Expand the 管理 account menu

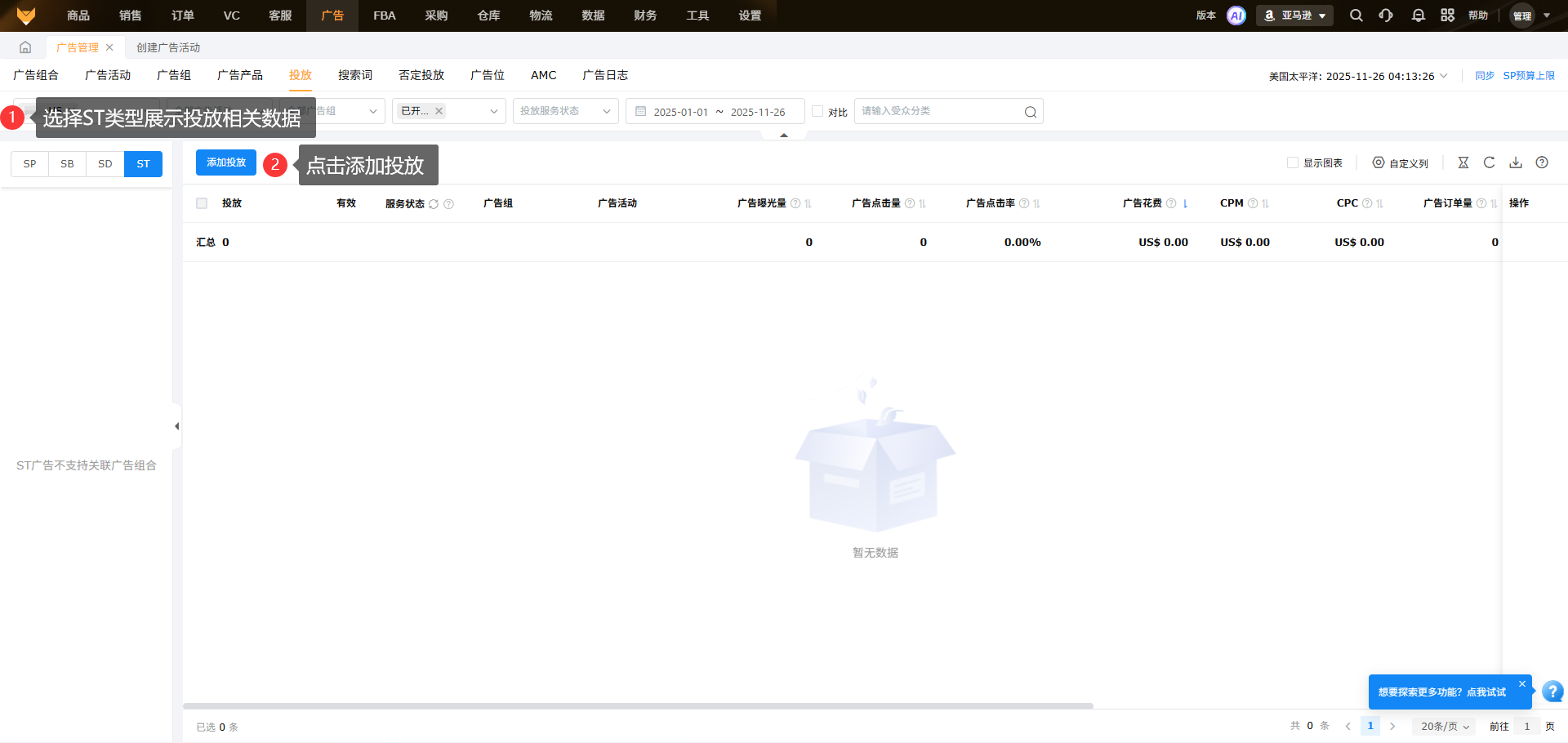[x=1530, y=16]
